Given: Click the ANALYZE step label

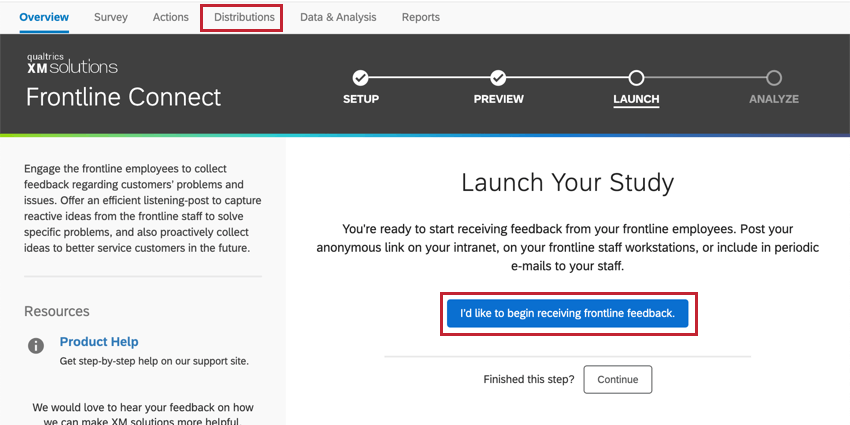Looking at the screenshot, I should pos(774,99).
